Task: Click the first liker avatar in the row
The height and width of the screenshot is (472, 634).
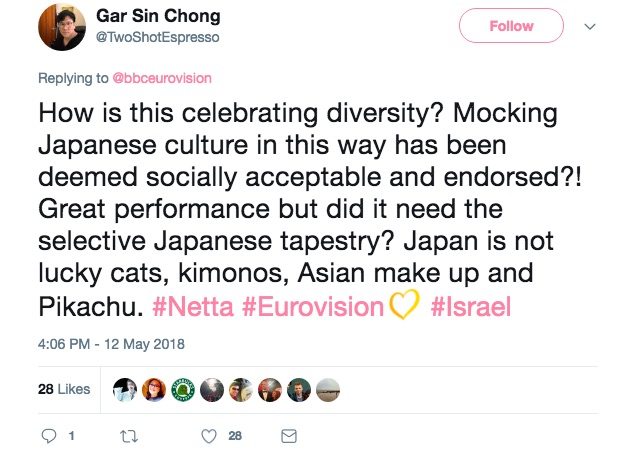Action: (125, 390)
